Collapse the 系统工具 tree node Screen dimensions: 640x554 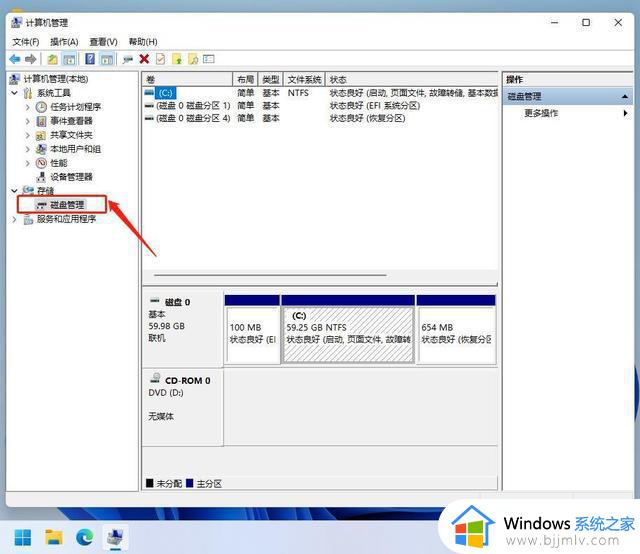point(15,93)
